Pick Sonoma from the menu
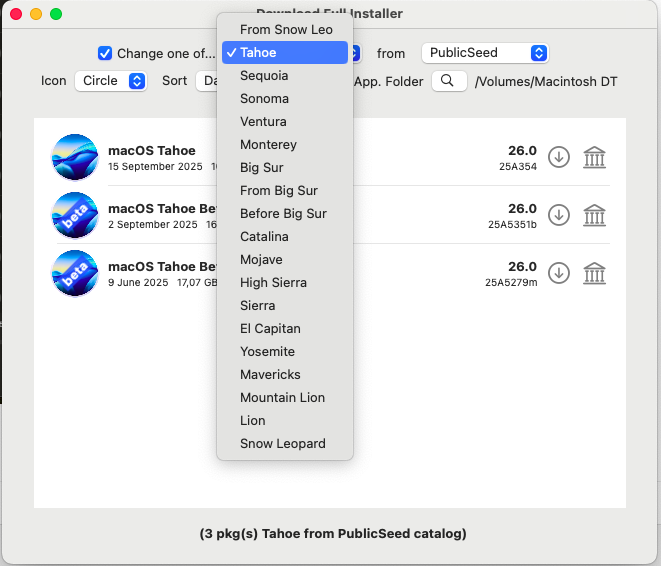661x566 pixels. pyautogui.click(x=285, y=99)
